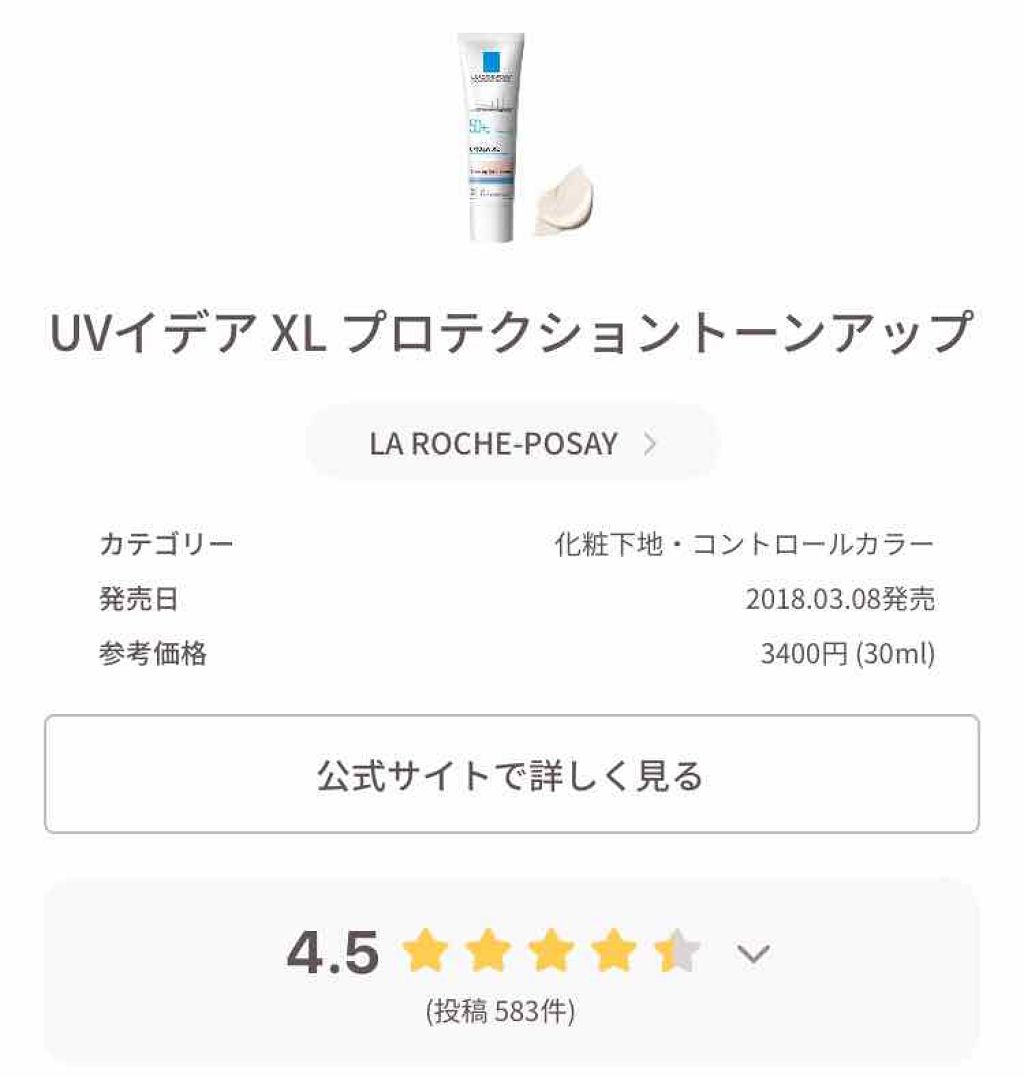Viewport: 1024px width, 1077px height.
Task: Click the 2018.03.08発売 release date
Action: click(841, 599)
